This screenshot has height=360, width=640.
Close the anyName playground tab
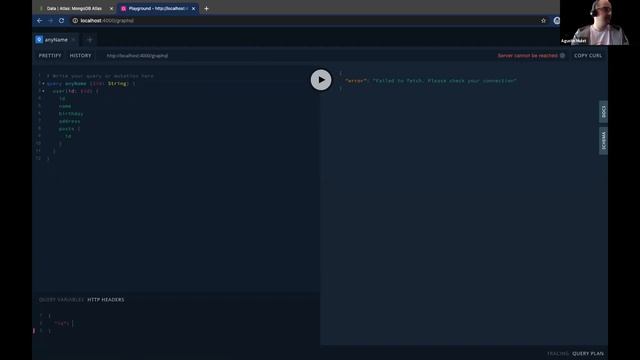(x=73, y=40)
